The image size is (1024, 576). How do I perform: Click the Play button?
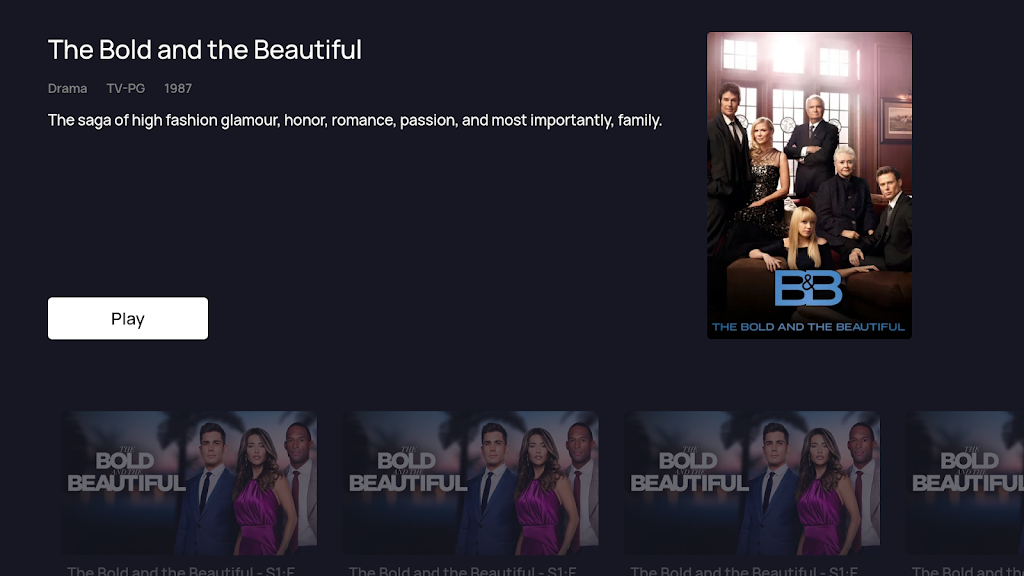pyautogui.click(x=128, y=319)
